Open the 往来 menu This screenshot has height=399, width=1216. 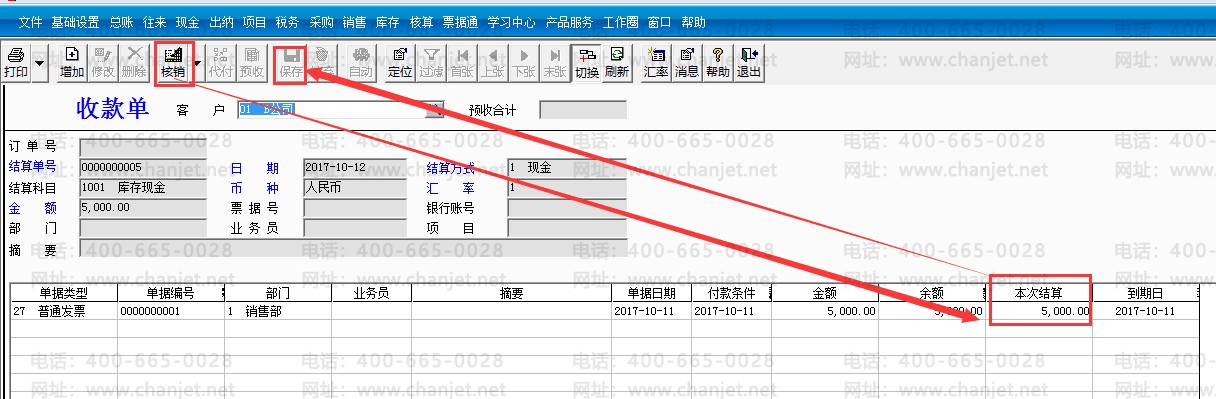pyautogui.click(x=154, y=22)
